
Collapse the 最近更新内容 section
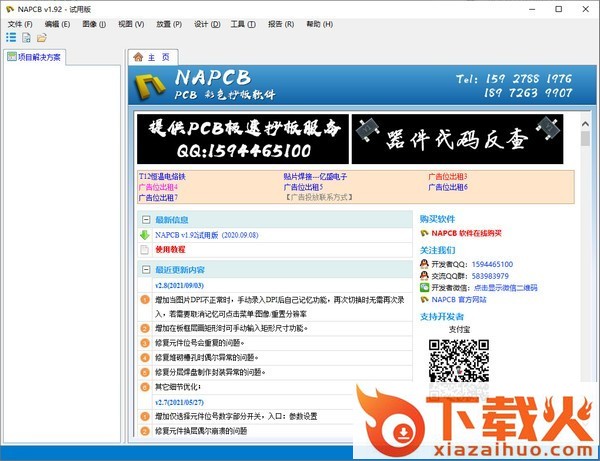coord(146,270)
